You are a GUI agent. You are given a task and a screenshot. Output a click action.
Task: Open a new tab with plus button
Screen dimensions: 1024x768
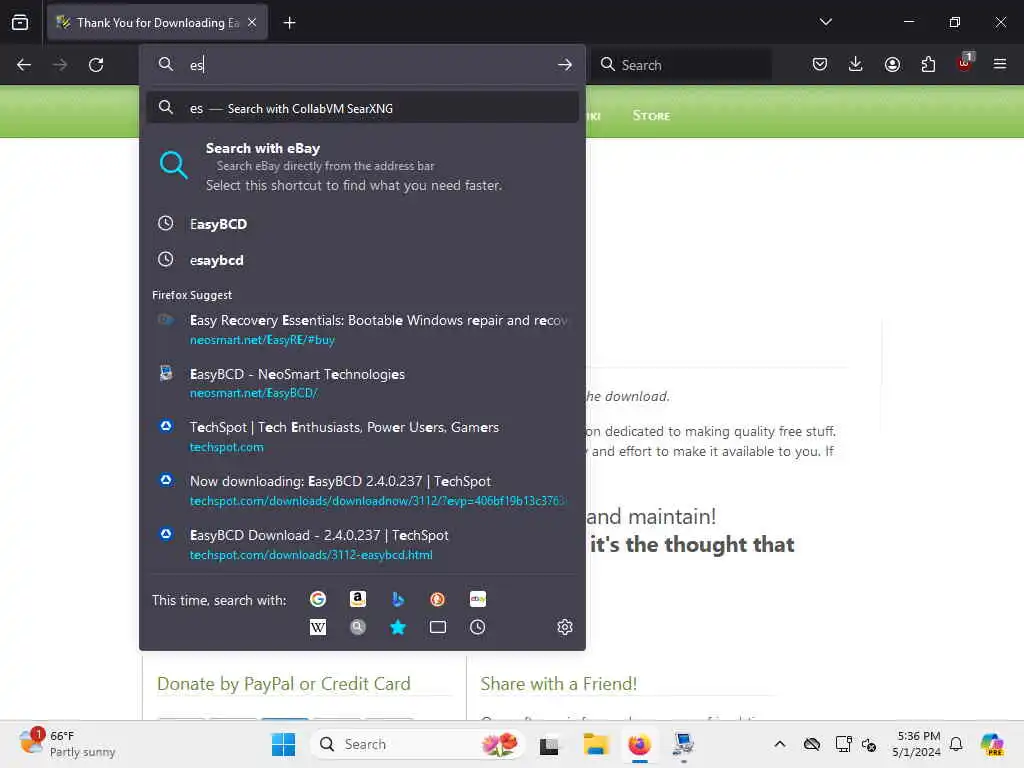(x=289, y=23)
